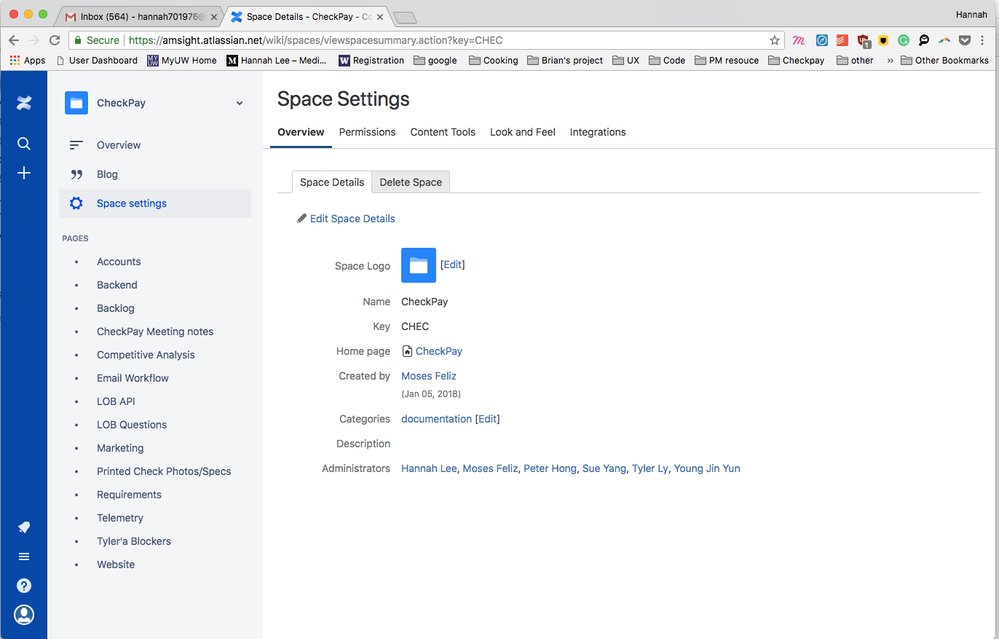Reload the page with refresh icon
Screen dimensions: 999x639
pyautogui.click(x=55, y=40)
